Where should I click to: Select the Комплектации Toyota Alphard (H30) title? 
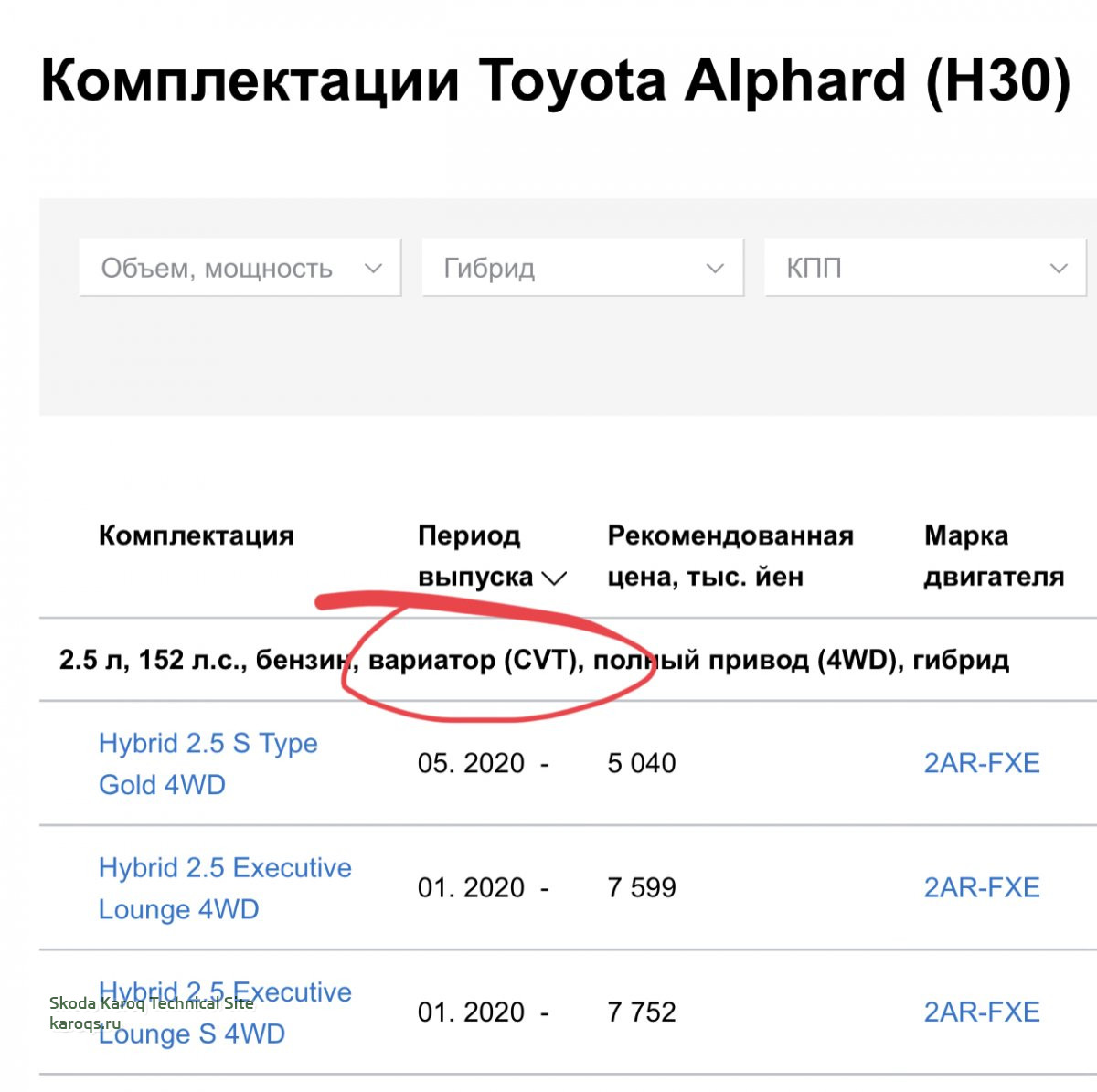(x=556, y=80)
